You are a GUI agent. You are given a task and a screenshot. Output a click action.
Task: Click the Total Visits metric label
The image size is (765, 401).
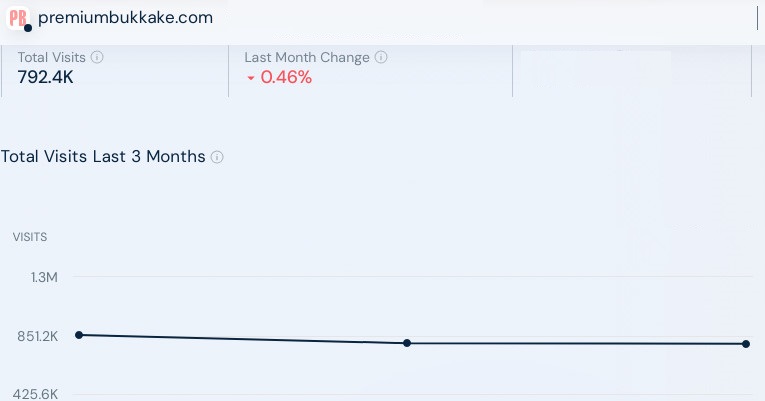tap(52, 58)
